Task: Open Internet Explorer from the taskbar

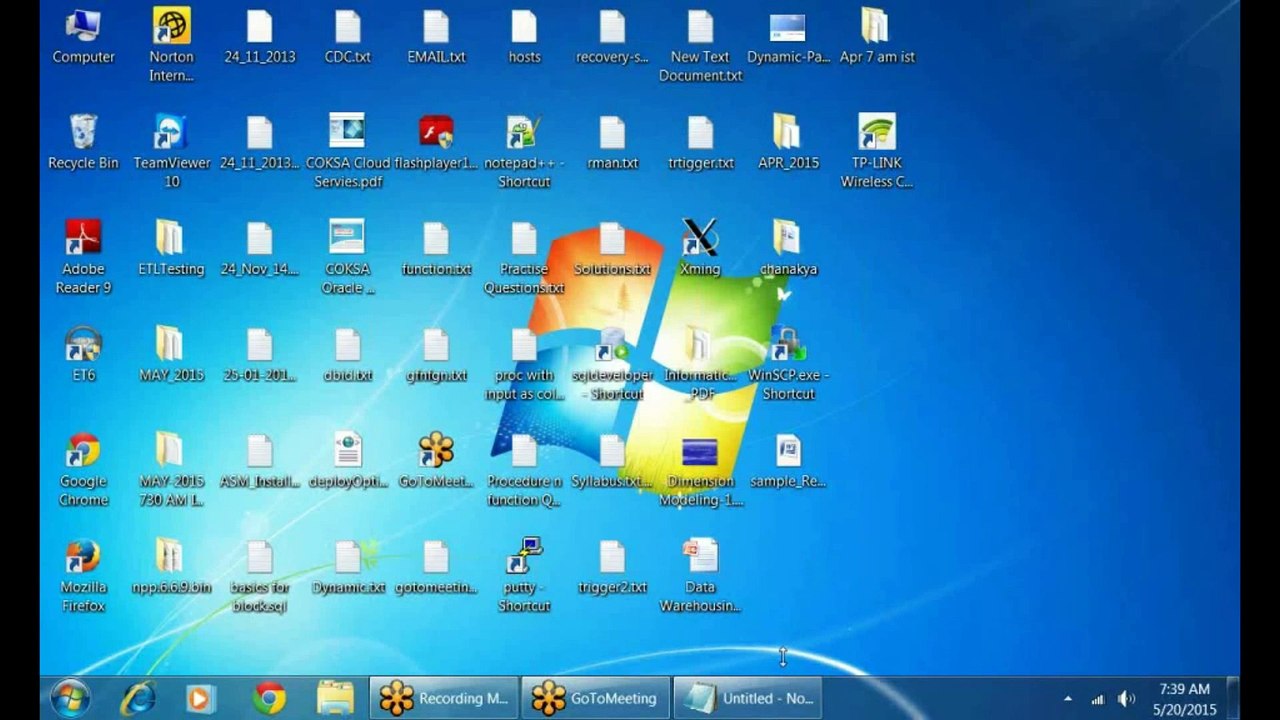Action: click(x=137, y=698)
